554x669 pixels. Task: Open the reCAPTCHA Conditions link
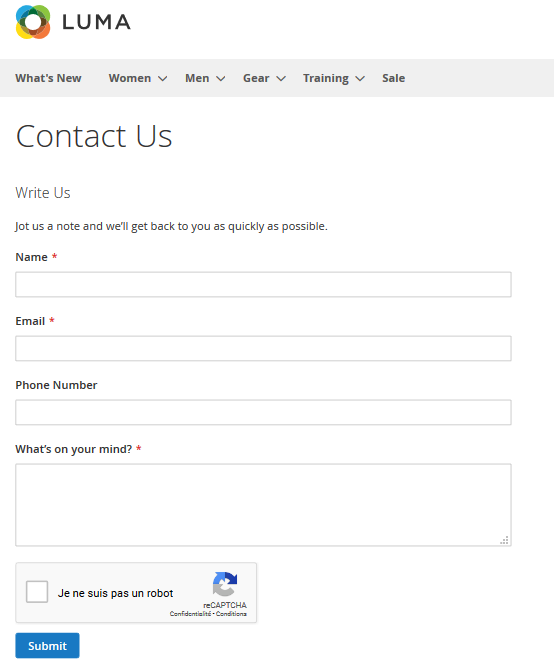tap(231, 614)
